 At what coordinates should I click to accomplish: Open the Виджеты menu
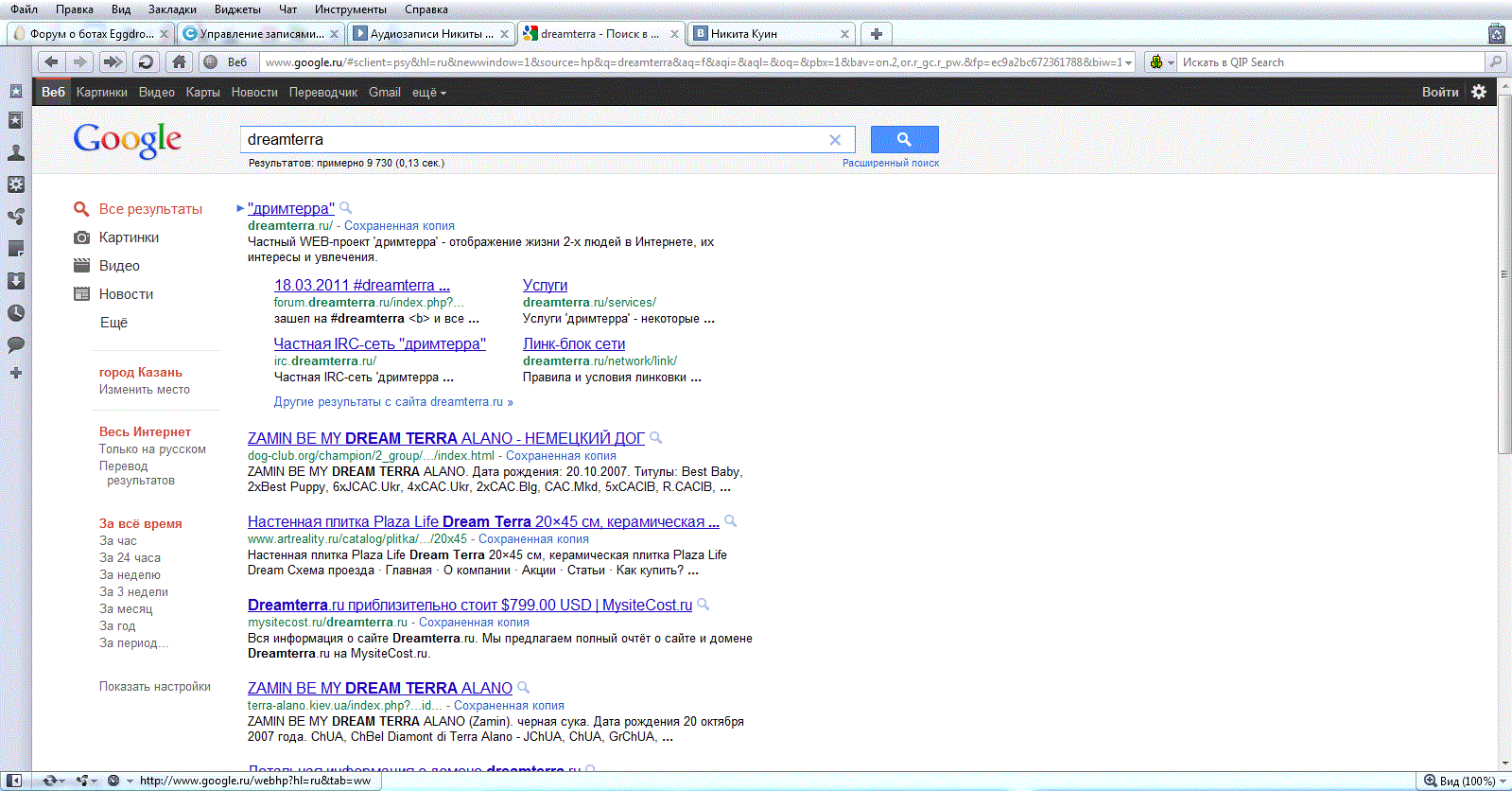click(237, 9)
